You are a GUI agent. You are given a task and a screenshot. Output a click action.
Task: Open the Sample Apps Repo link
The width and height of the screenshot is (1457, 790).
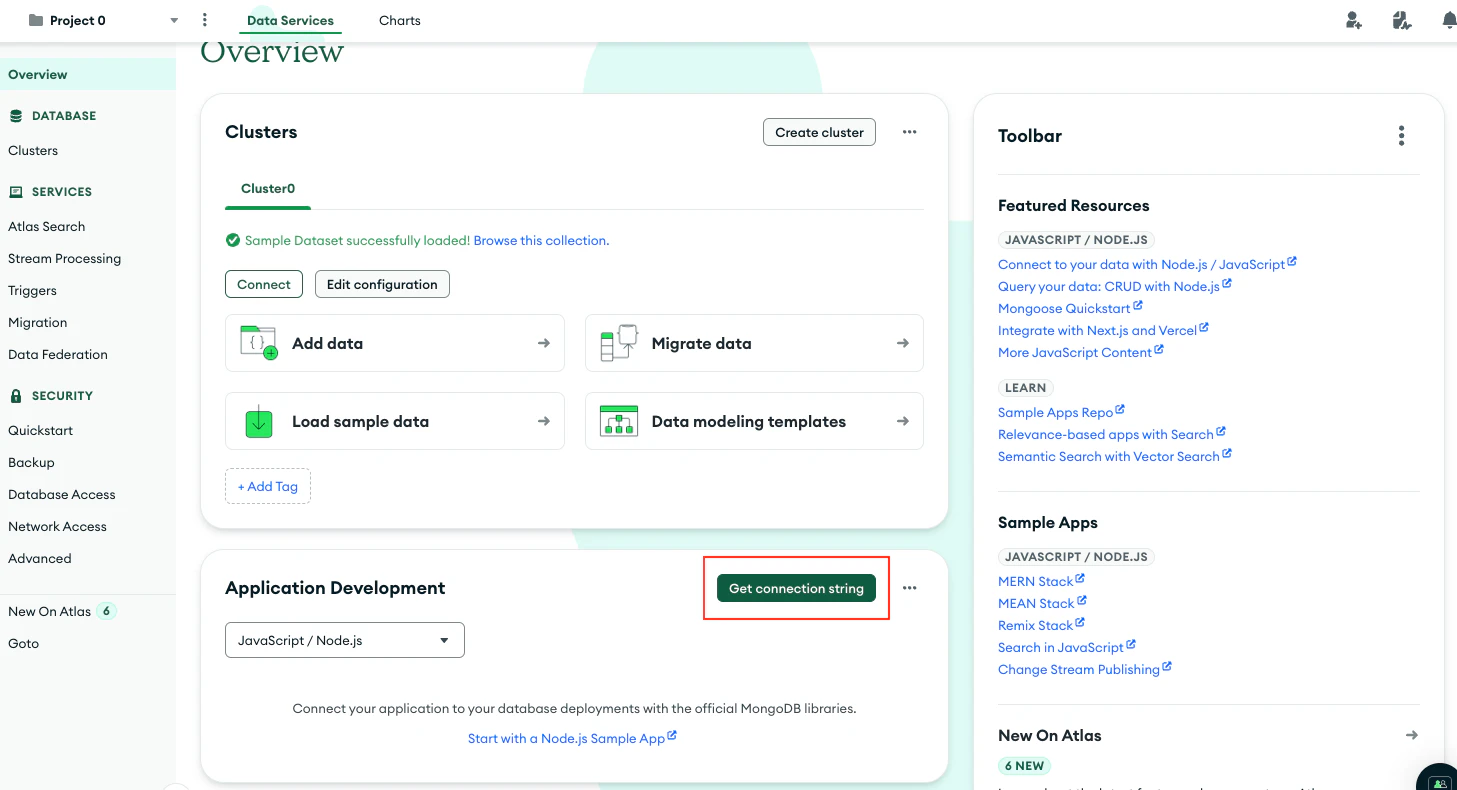1061,412
